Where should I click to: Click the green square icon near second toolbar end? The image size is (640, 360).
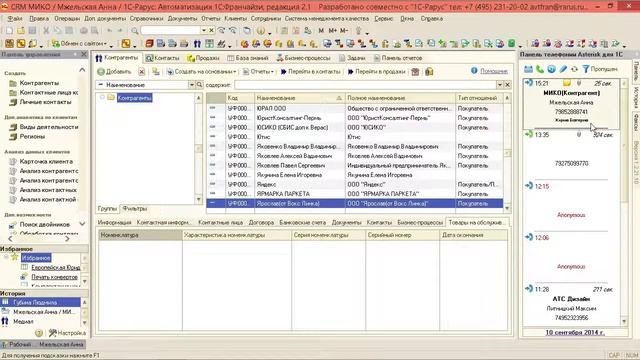click(511, 44)
